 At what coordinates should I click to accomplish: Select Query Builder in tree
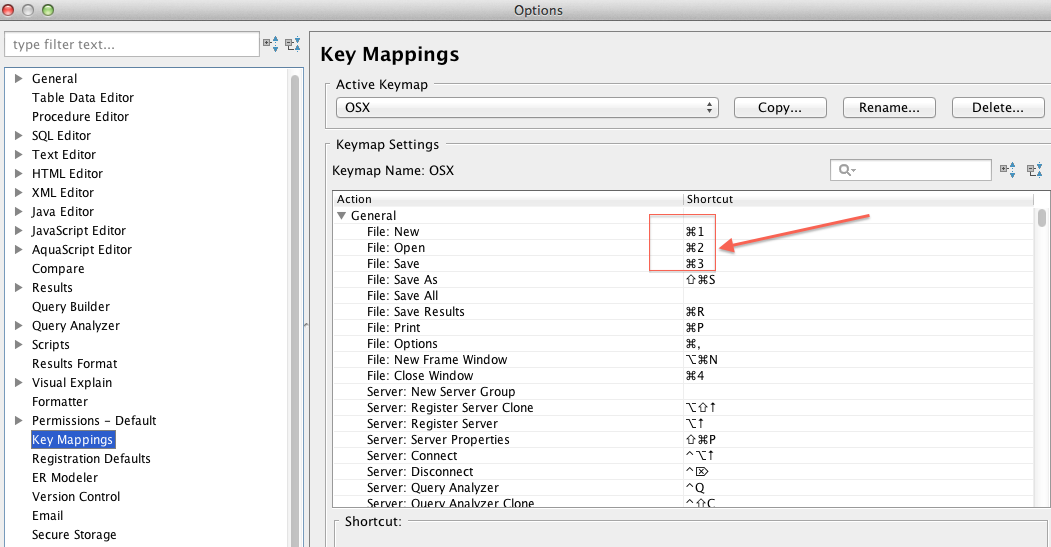(71, 307)
